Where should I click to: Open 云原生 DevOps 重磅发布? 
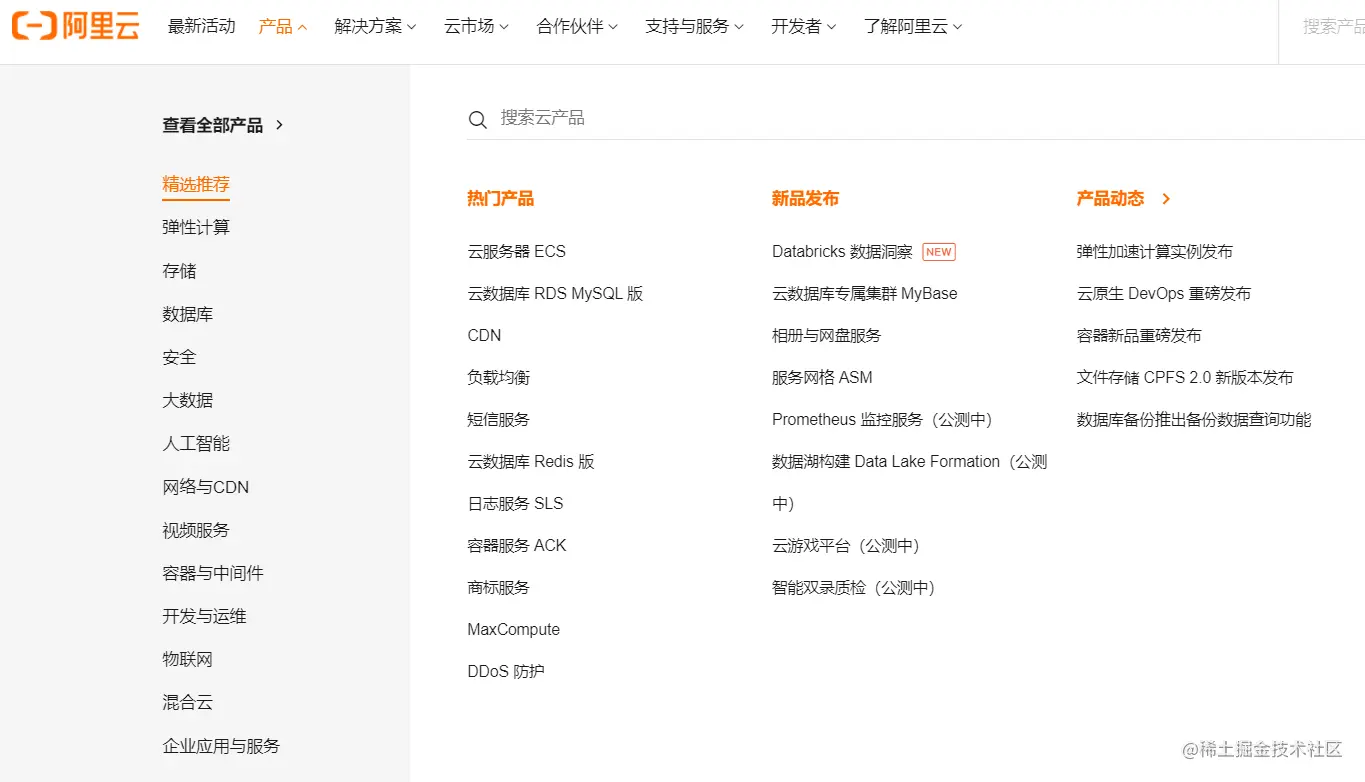pos(1164,294)
